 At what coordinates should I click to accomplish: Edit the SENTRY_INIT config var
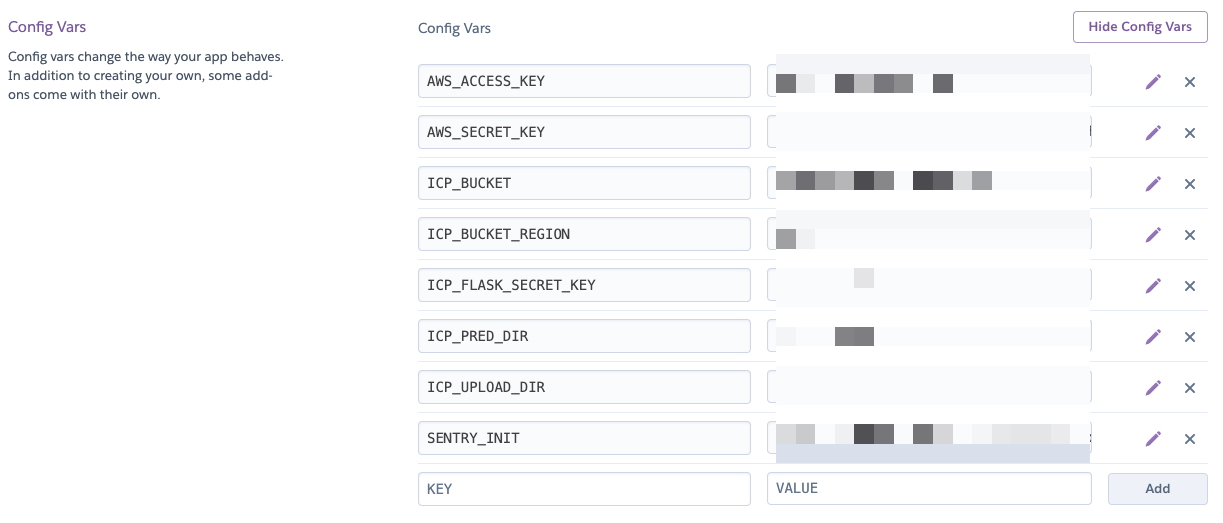pos(1153,439)
